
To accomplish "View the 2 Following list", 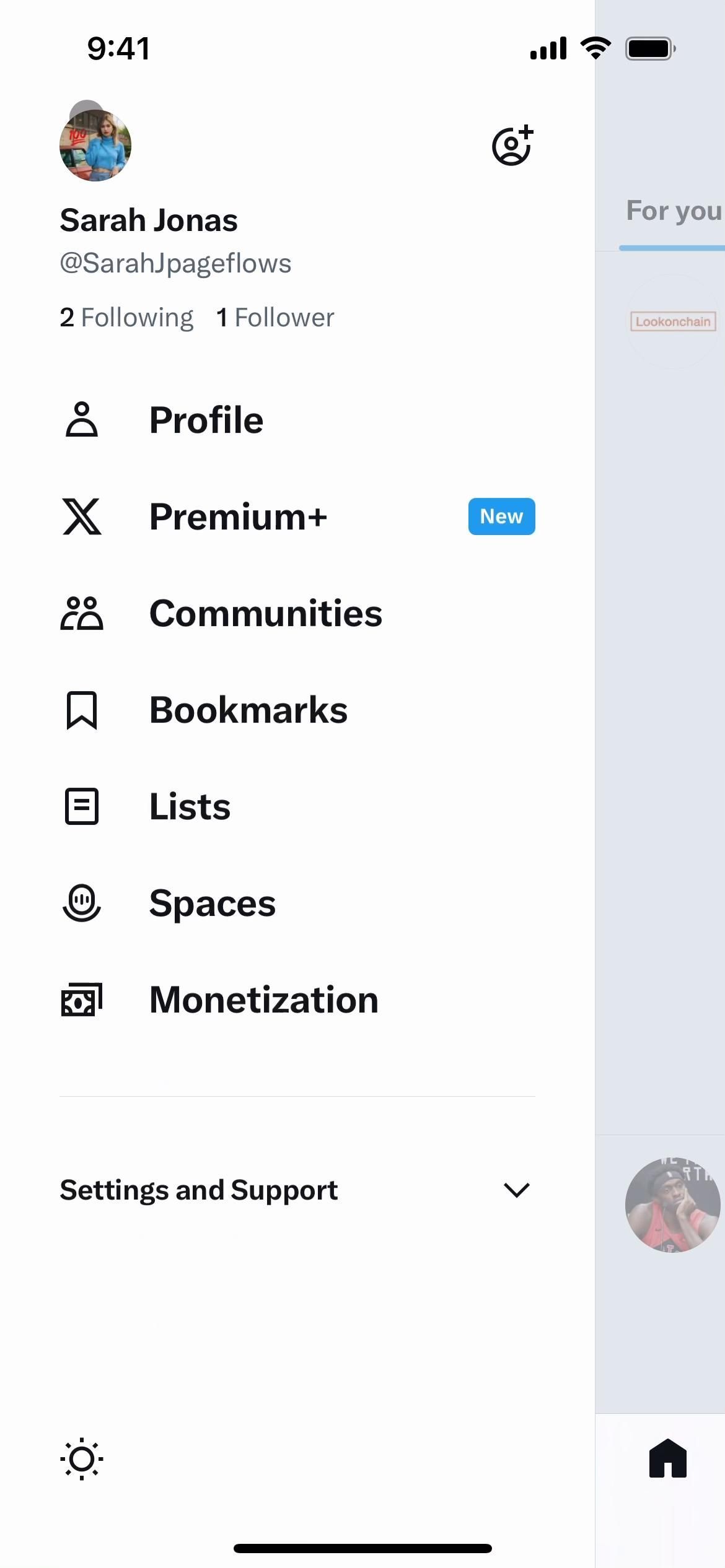I will click(127, 318).
